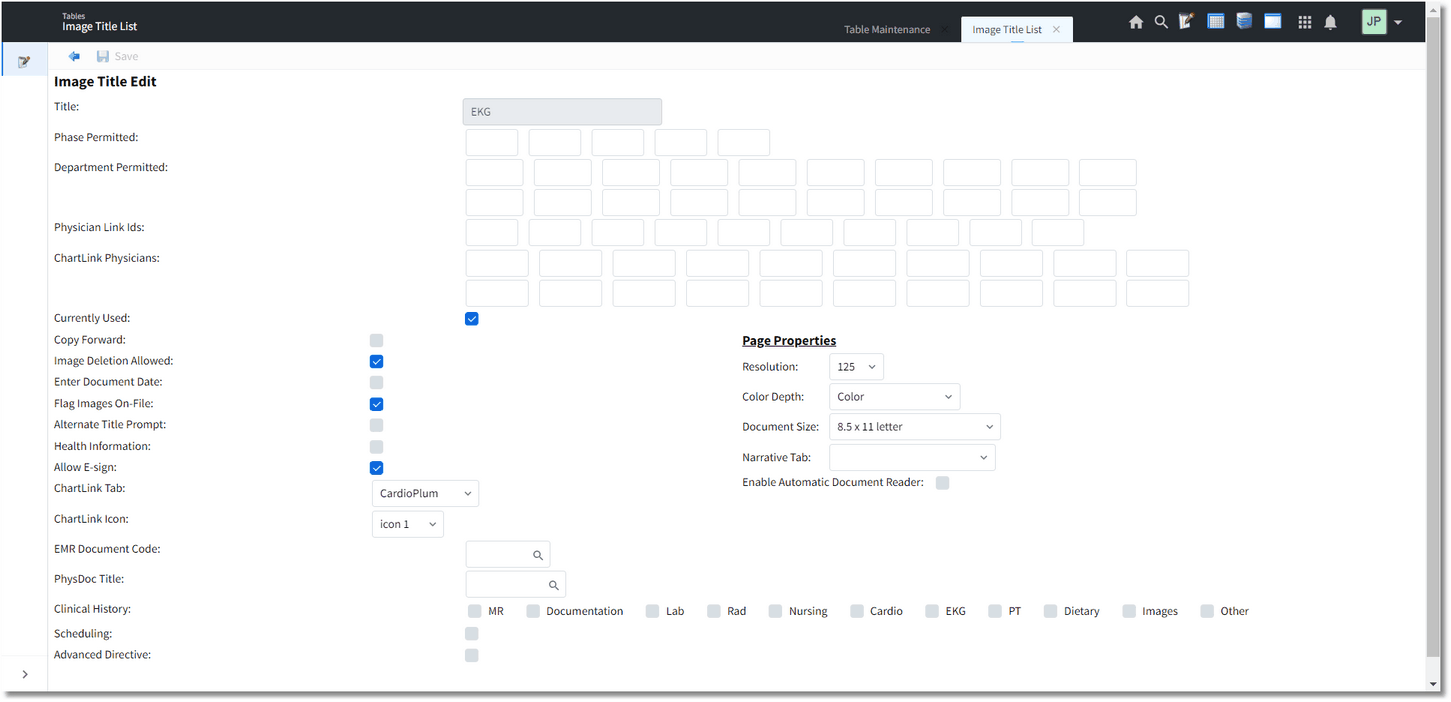Check Clinical History Cardio box
The height and width of the screenshot is (702, 1451).
[857, 611]
